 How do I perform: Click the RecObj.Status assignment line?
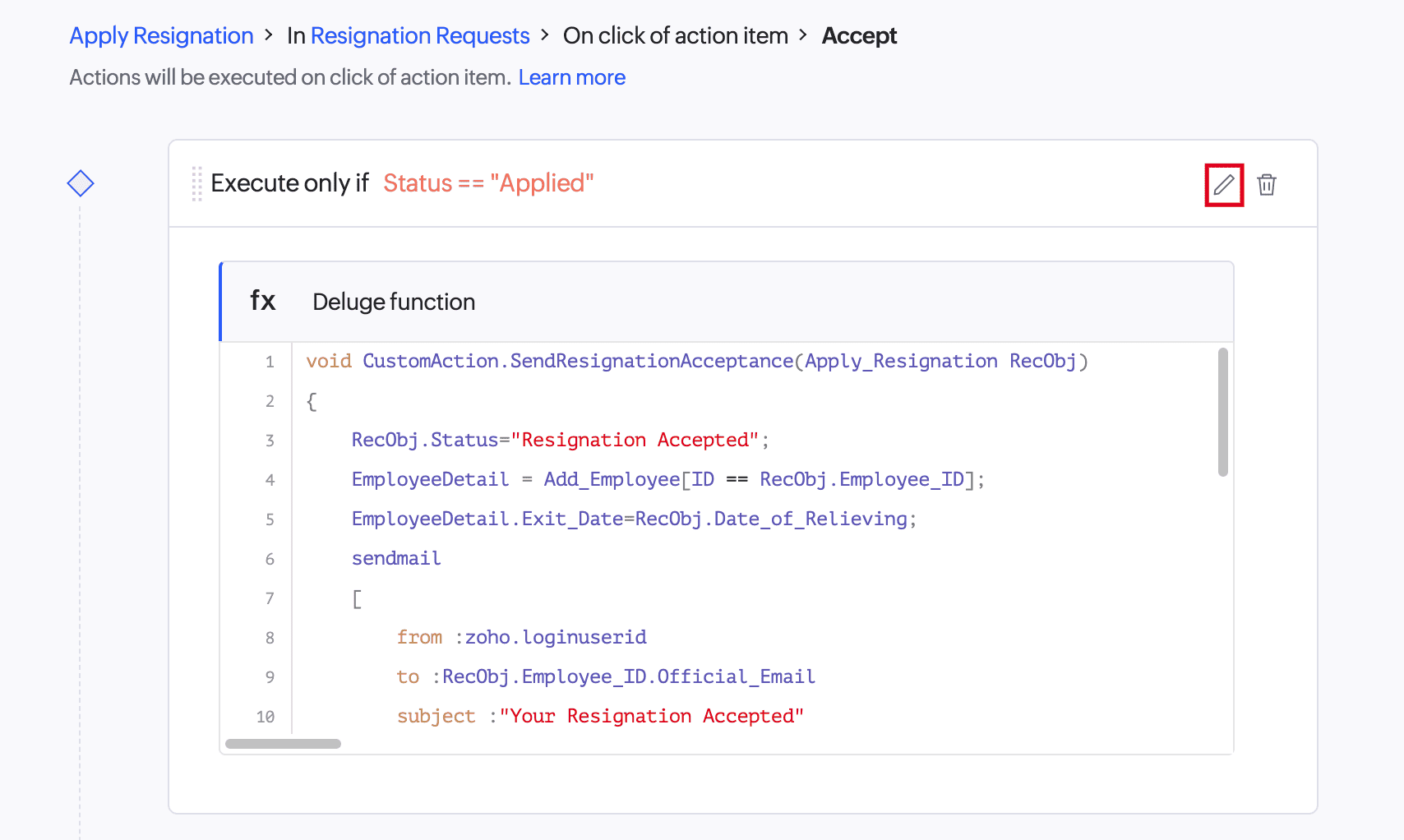coord(561,441)
